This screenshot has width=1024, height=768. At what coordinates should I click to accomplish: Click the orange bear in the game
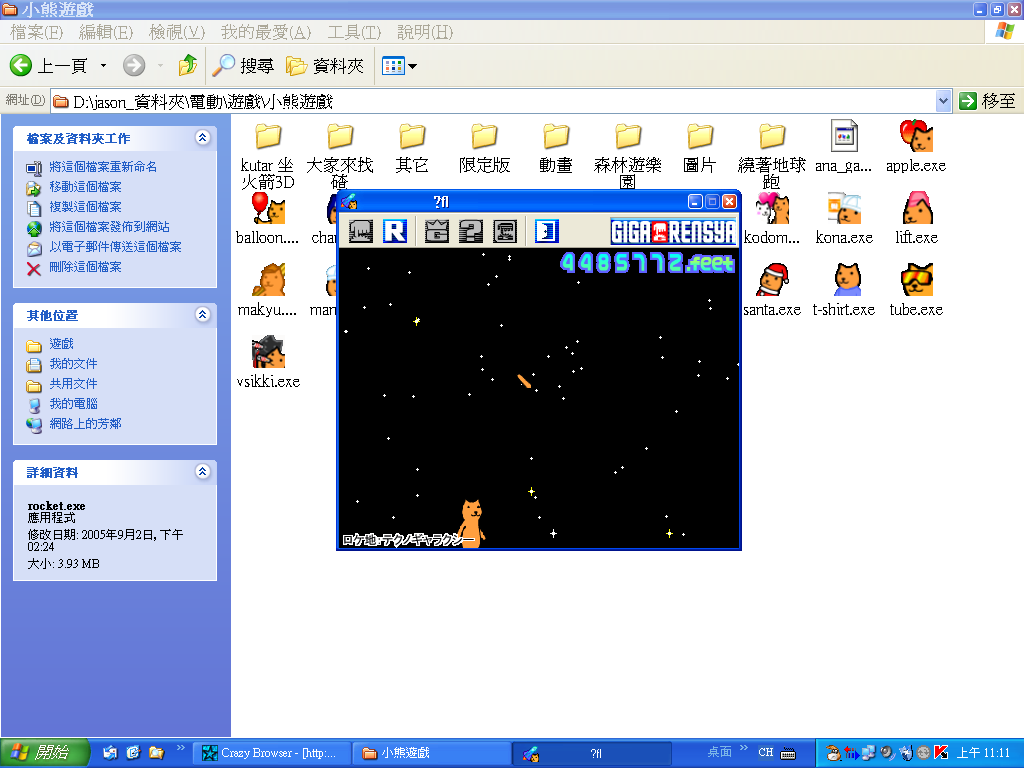click(x=472, y=523)
